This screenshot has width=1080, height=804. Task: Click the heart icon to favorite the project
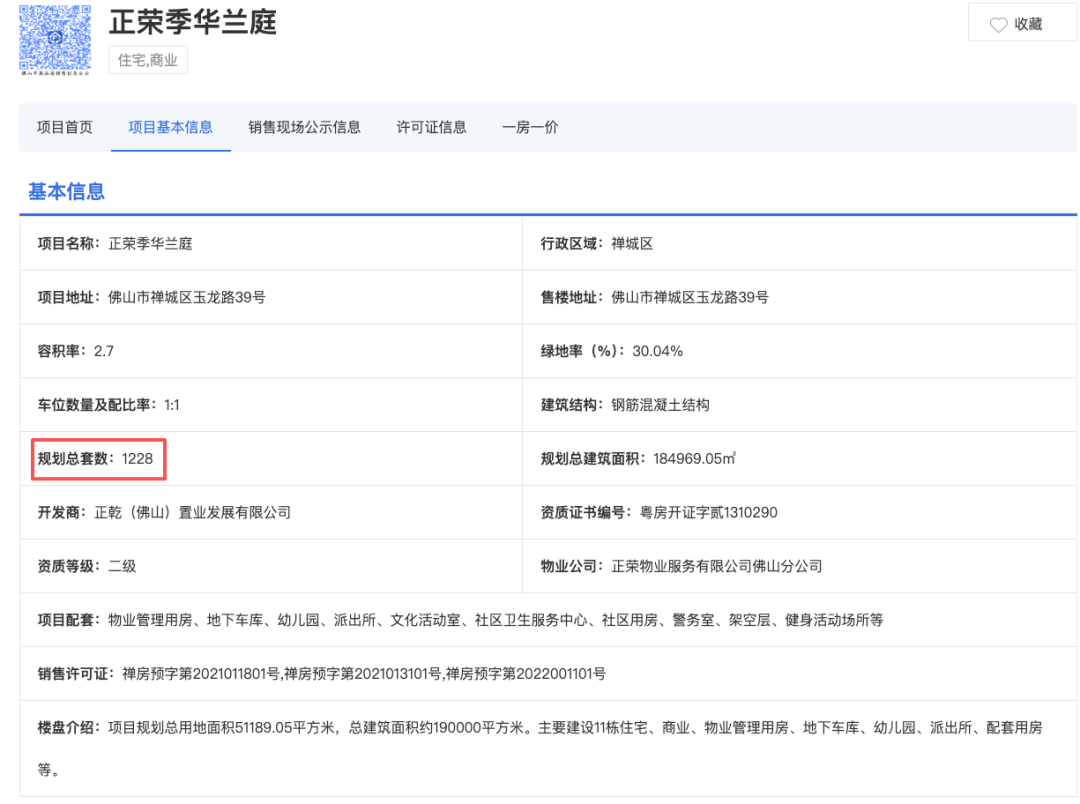coord(998,24)
